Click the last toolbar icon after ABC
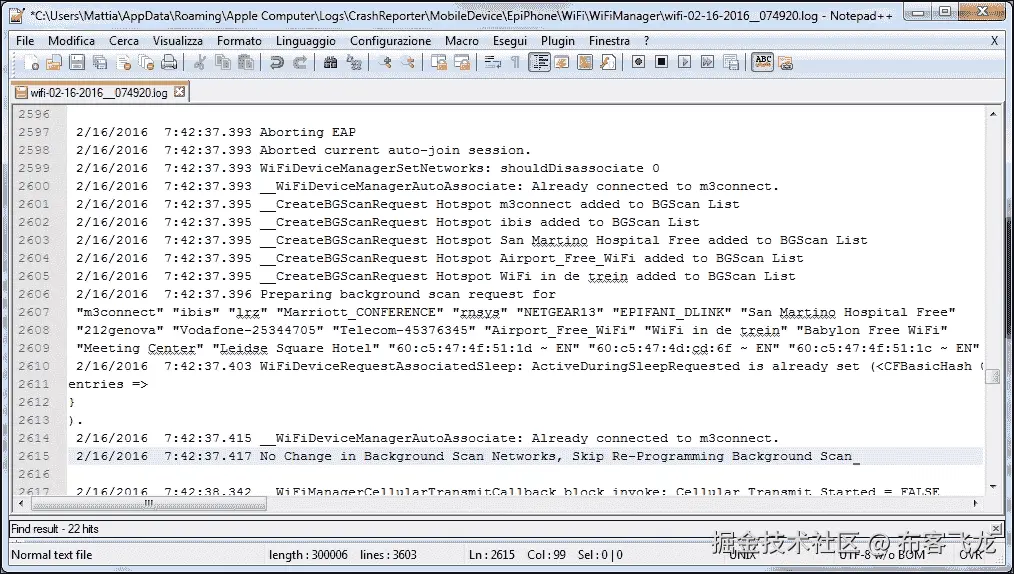Viewport: 1014px width, 574px height. 786,63
